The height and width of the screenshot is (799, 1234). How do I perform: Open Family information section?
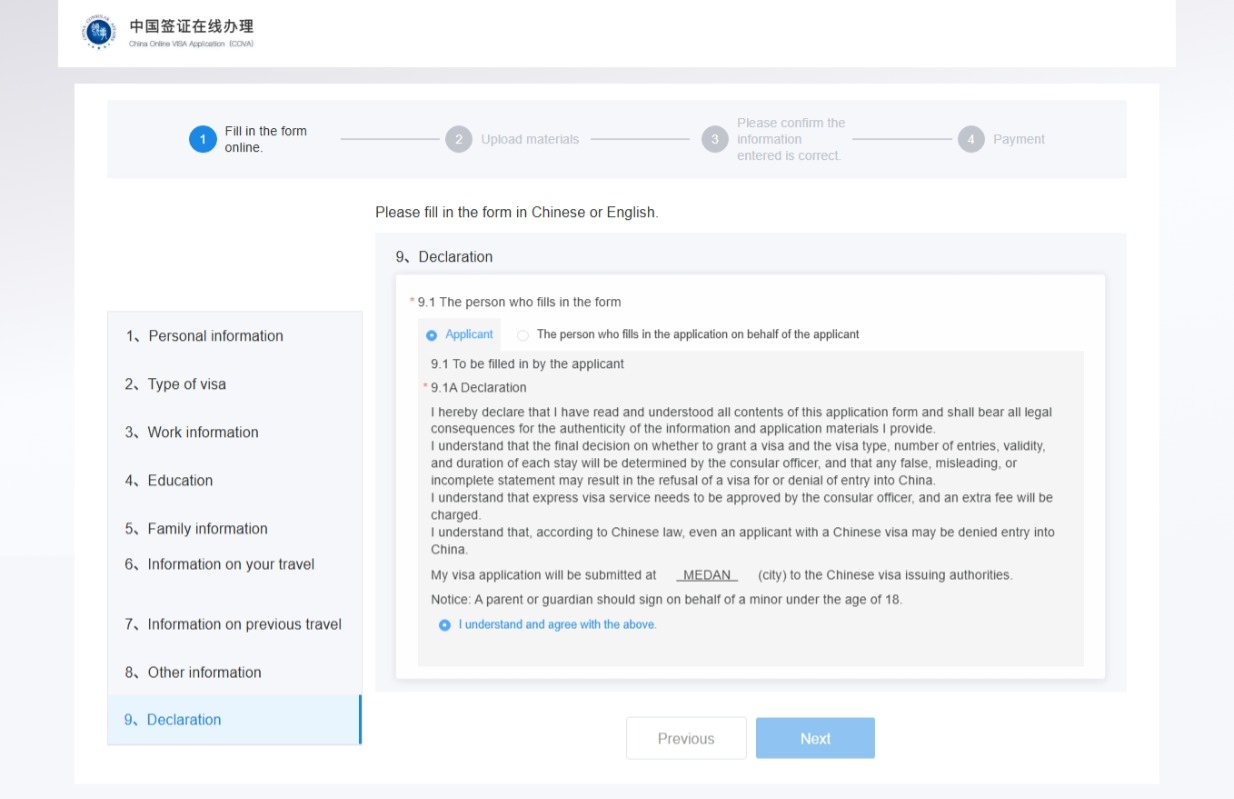207,529
